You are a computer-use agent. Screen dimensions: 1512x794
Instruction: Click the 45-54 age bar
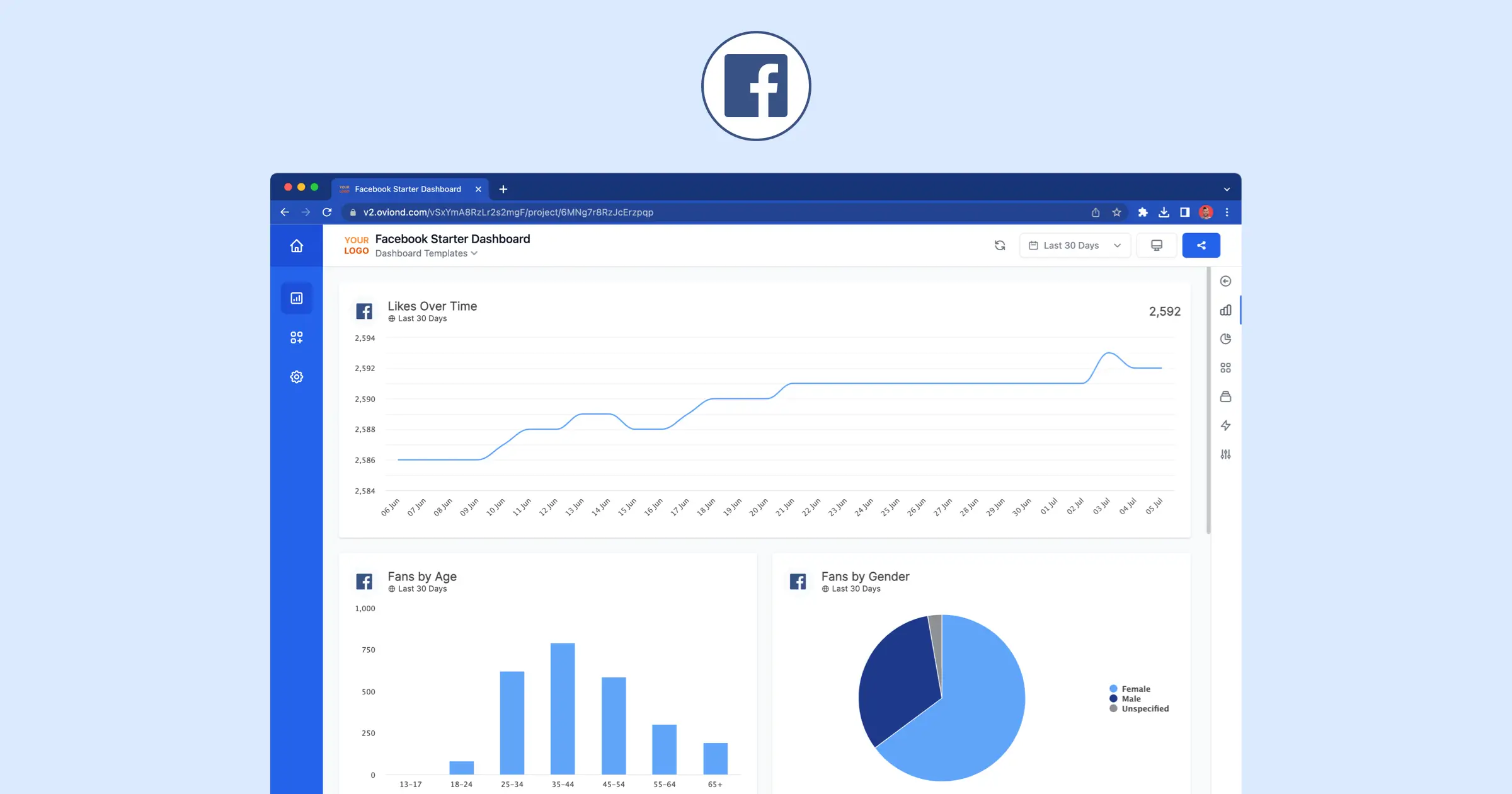(x=614, y=726)
